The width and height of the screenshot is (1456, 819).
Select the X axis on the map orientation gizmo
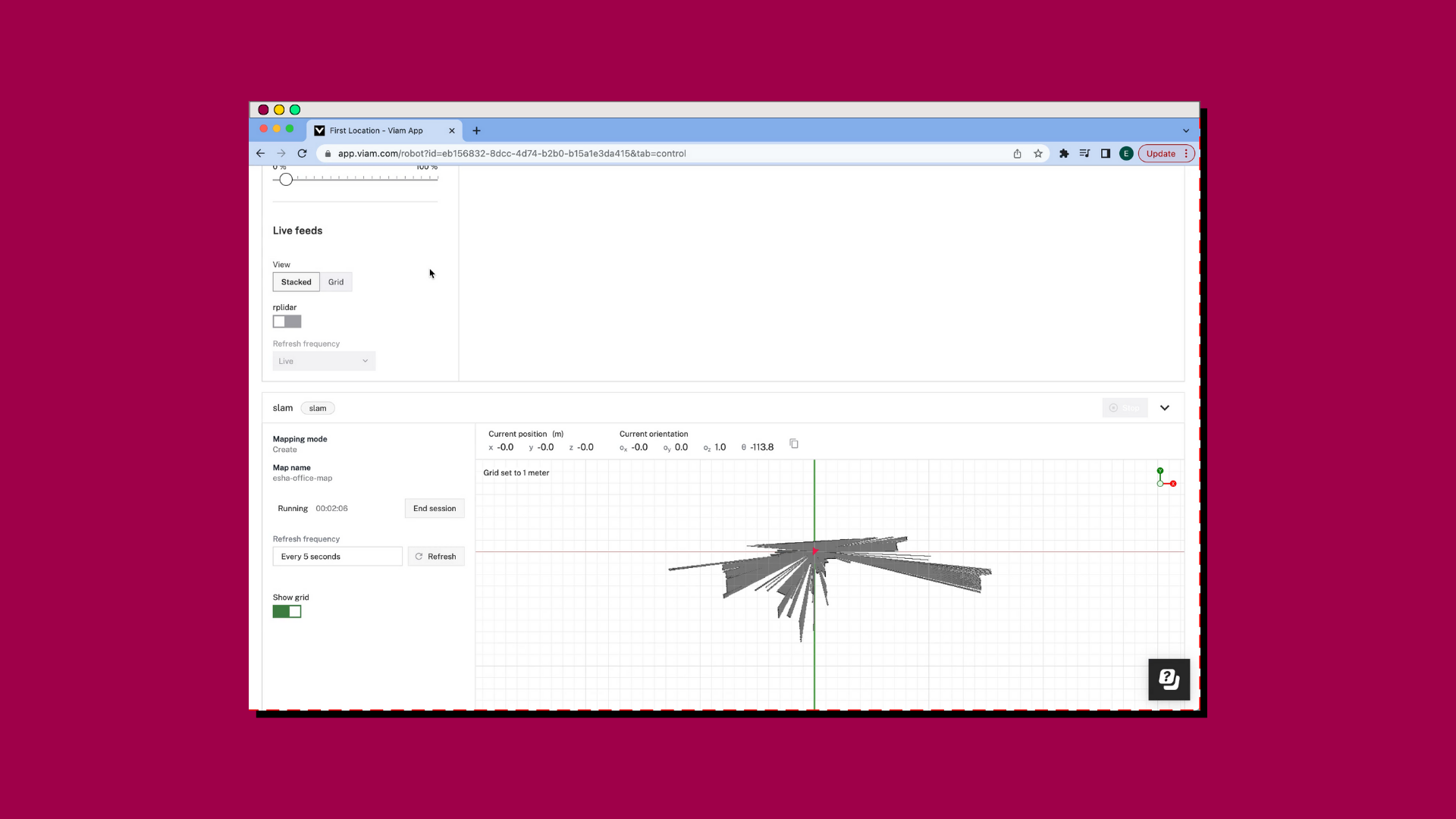1172,484
